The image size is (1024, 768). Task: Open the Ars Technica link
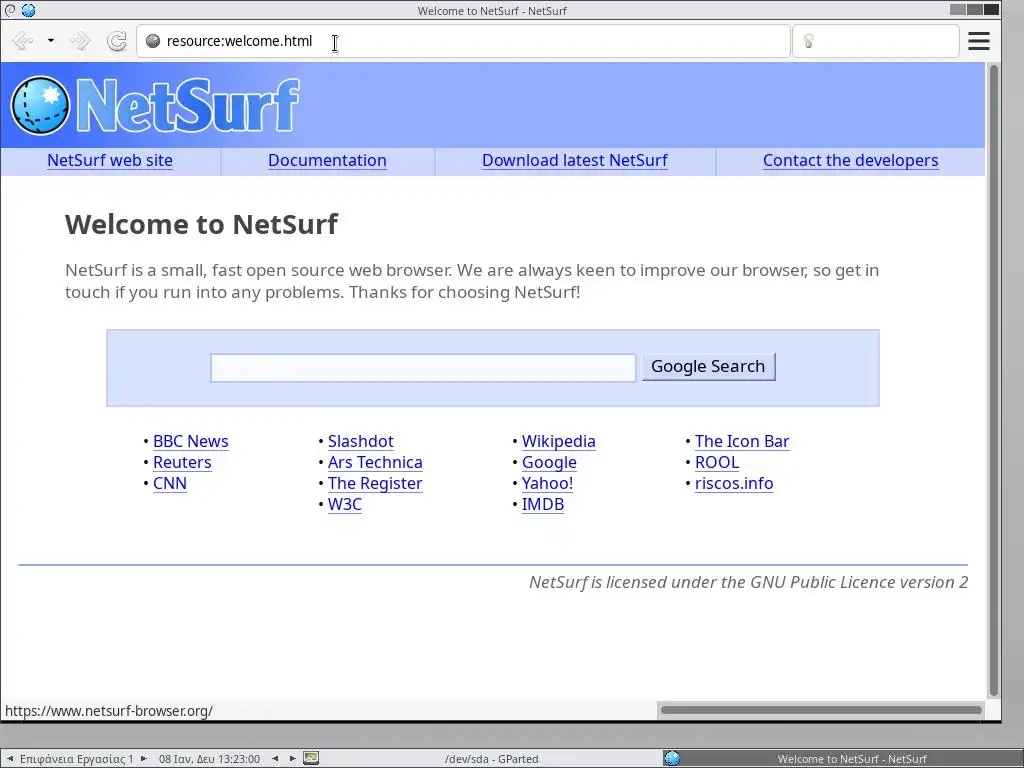(x=375, y=462)
